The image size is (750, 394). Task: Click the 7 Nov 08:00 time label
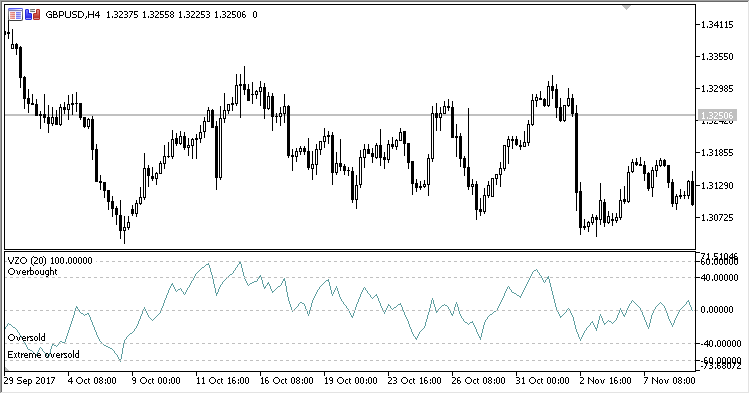click(x=670, y=381)
